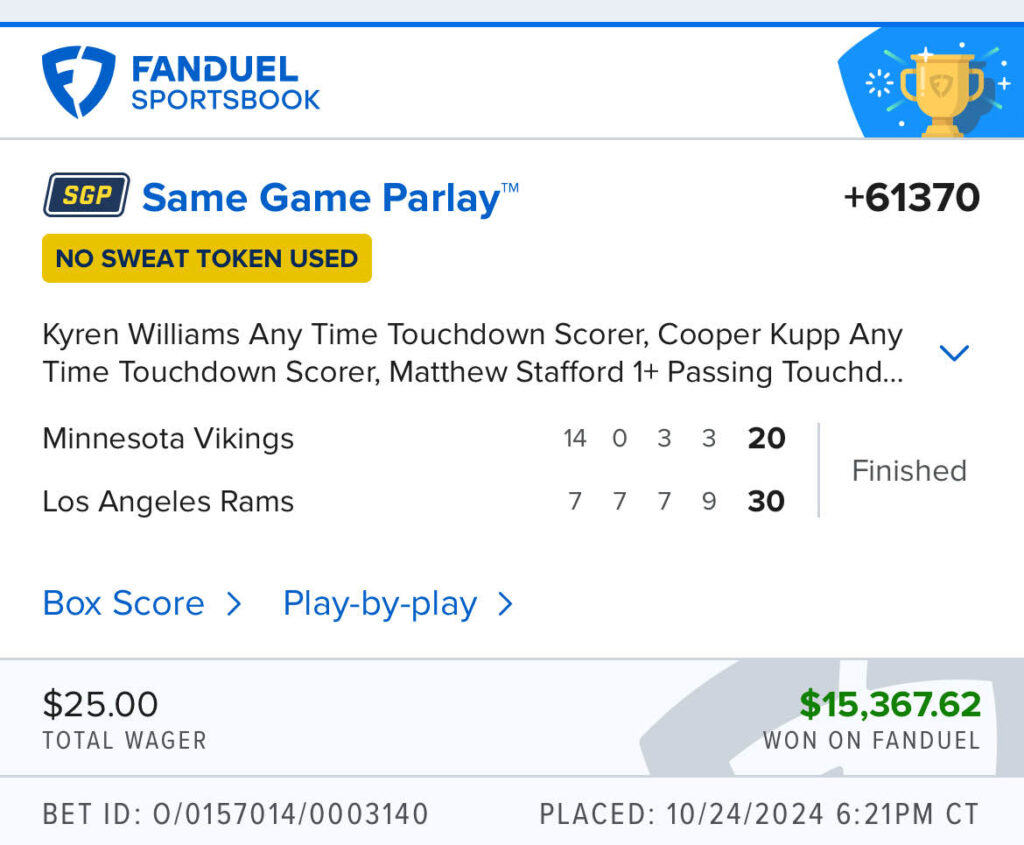Click the $15,367.62 winnings amount
1024x845 pixels.
[x=890, y=704]
